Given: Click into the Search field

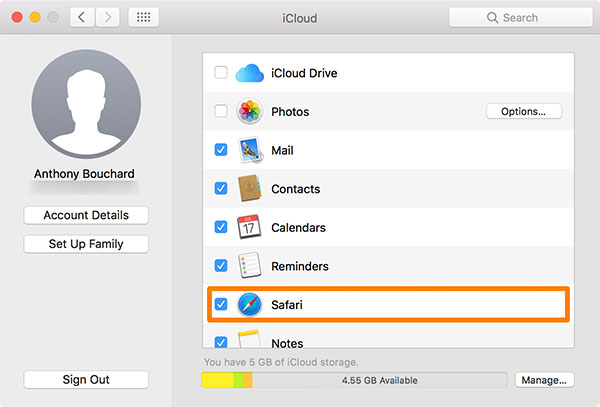Looking at the screenshot, I should 520,18.
